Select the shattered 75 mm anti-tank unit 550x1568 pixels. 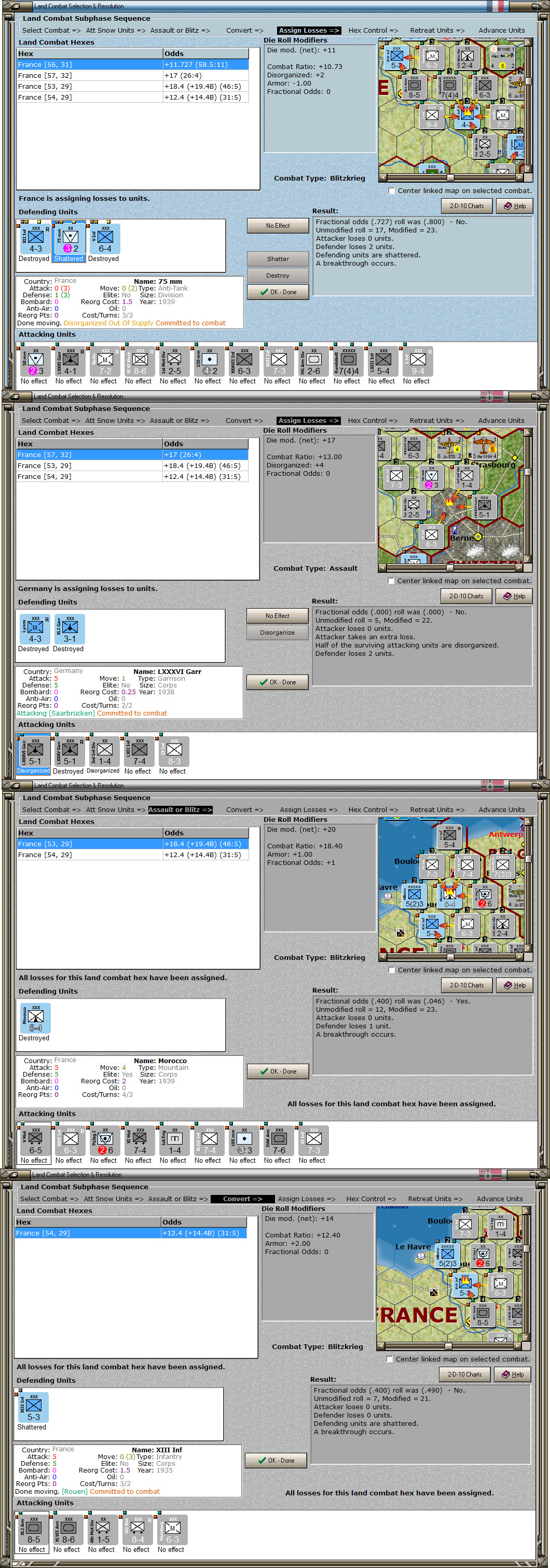[71, 240]
